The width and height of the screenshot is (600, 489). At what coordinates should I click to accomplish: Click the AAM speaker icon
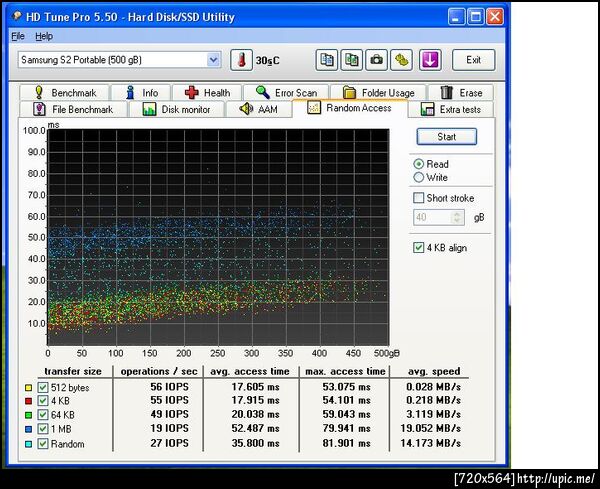tap(246, 109)
